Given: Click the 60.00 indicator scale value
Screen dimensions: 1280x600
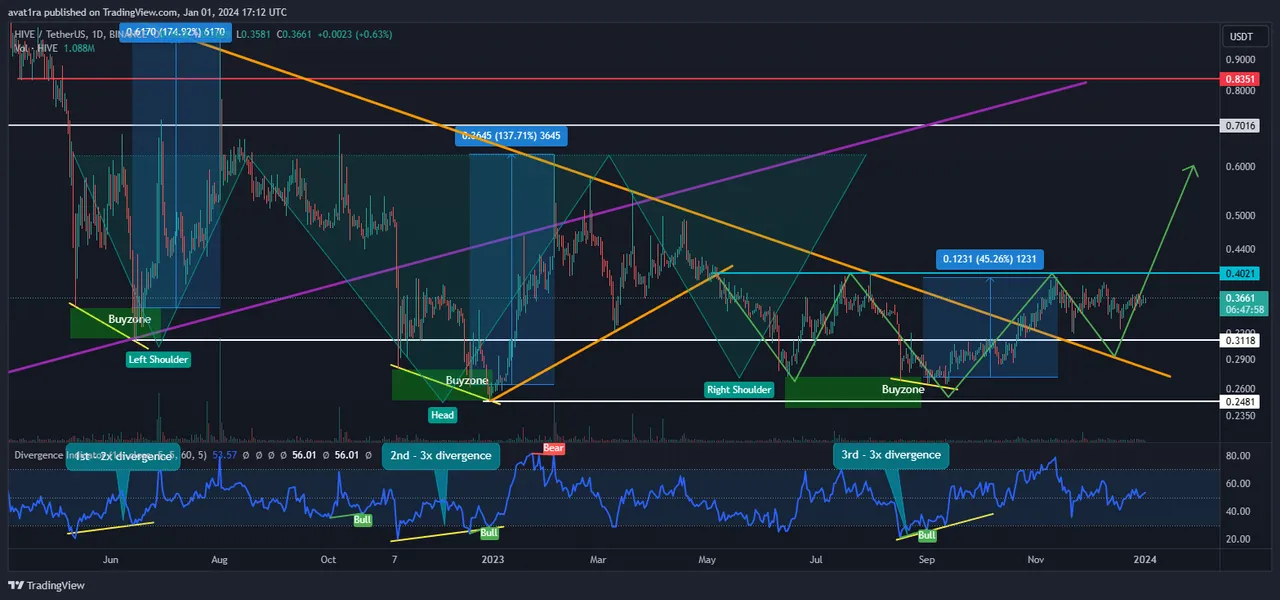Looking at the screenshot, I should pos(1236,484).
